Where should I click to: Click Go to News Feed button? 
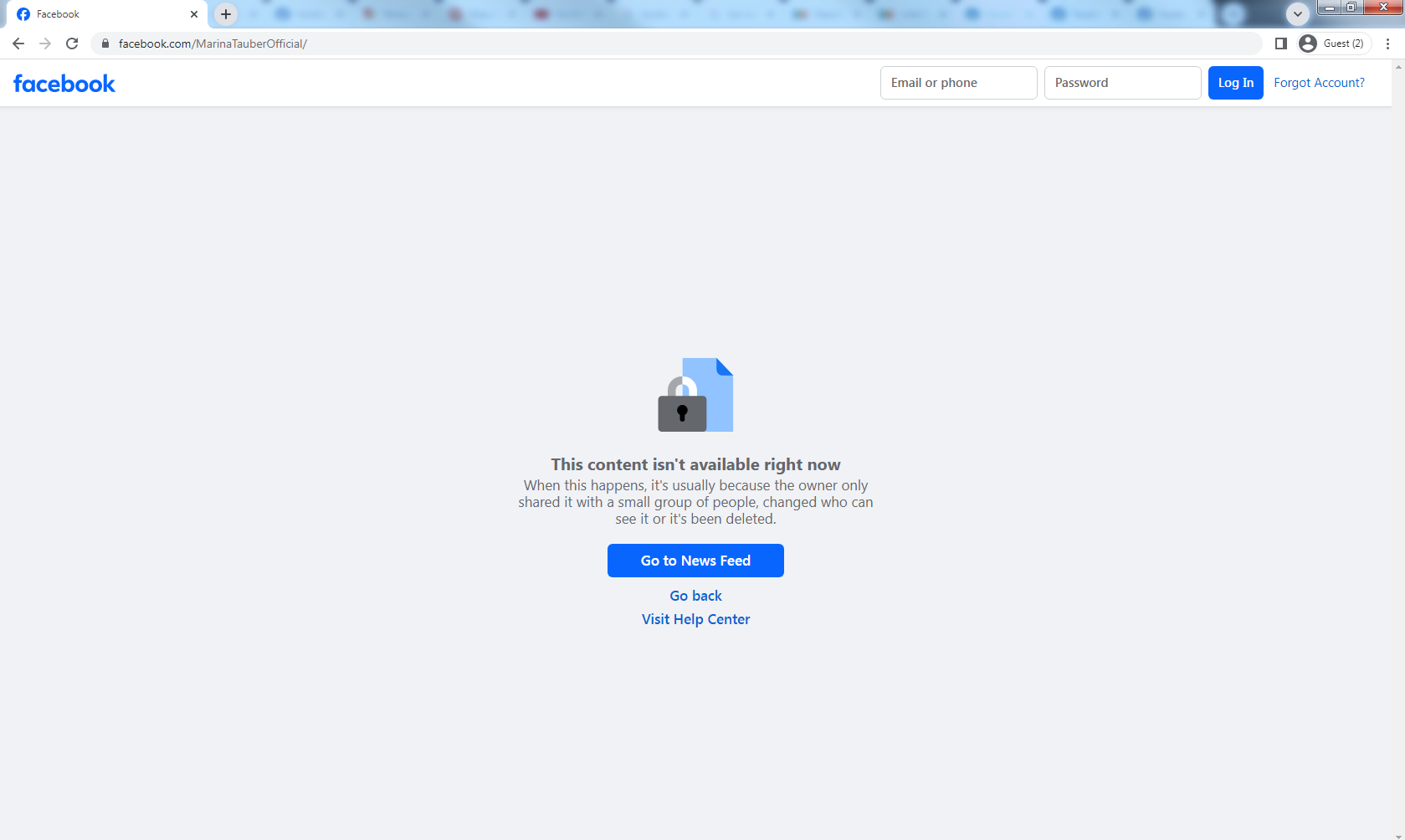coord(695,561)
